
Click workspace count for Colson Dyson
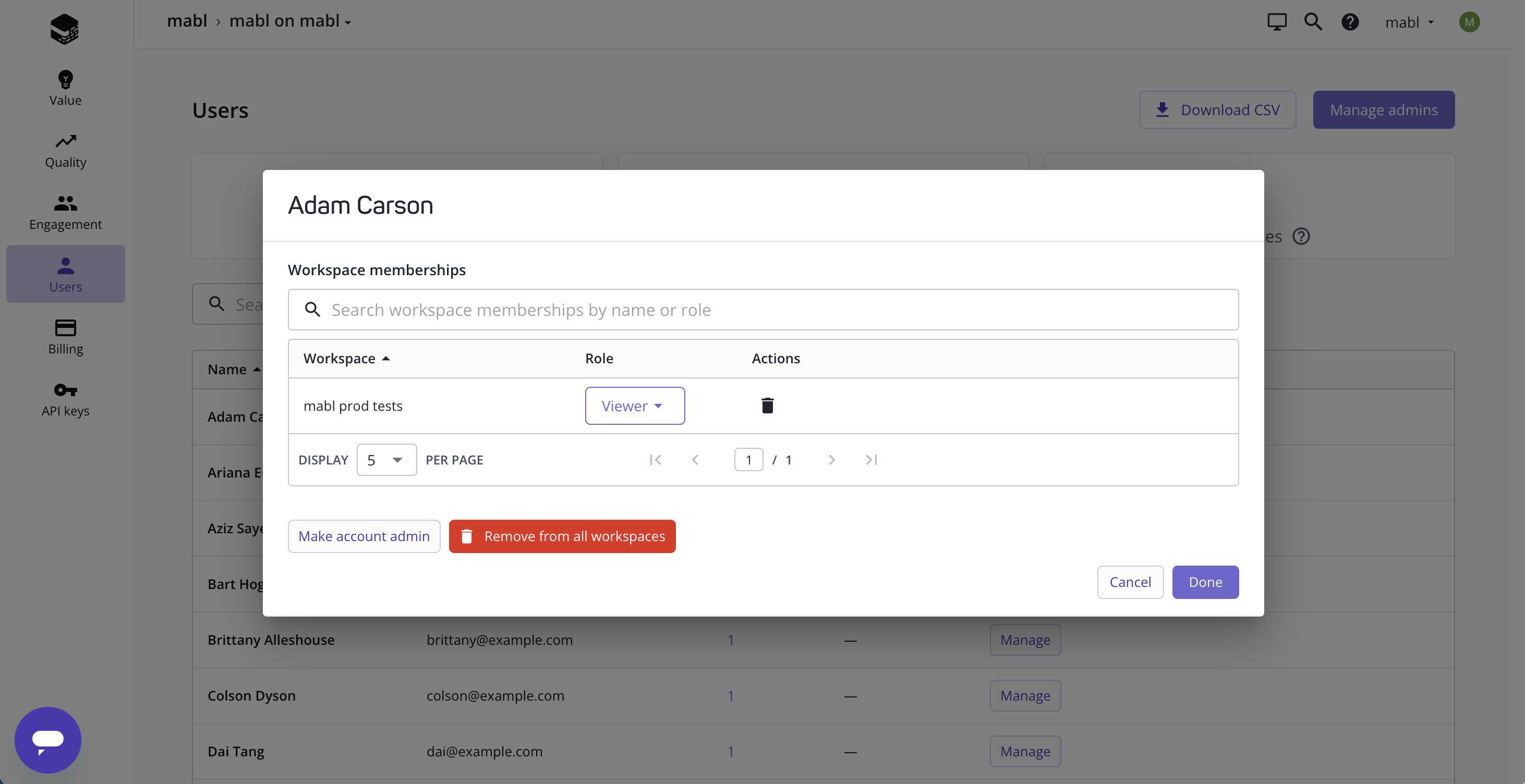point(731,695)
